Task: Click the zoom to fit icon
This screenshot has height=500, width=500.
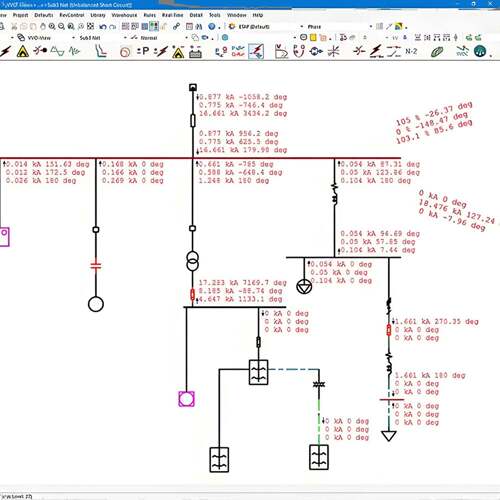Action: tap(90, 26)
